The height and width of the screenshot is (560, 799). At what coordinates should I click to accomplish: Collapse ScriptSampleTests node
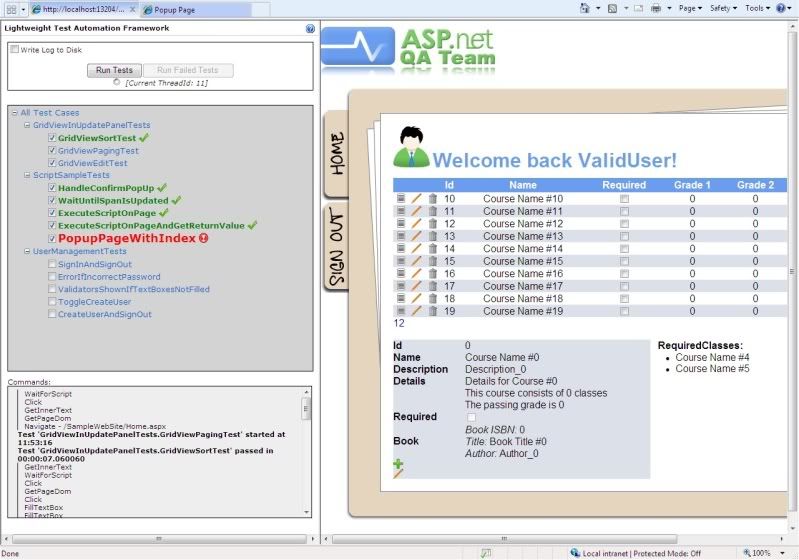click(x=27, y=175)
